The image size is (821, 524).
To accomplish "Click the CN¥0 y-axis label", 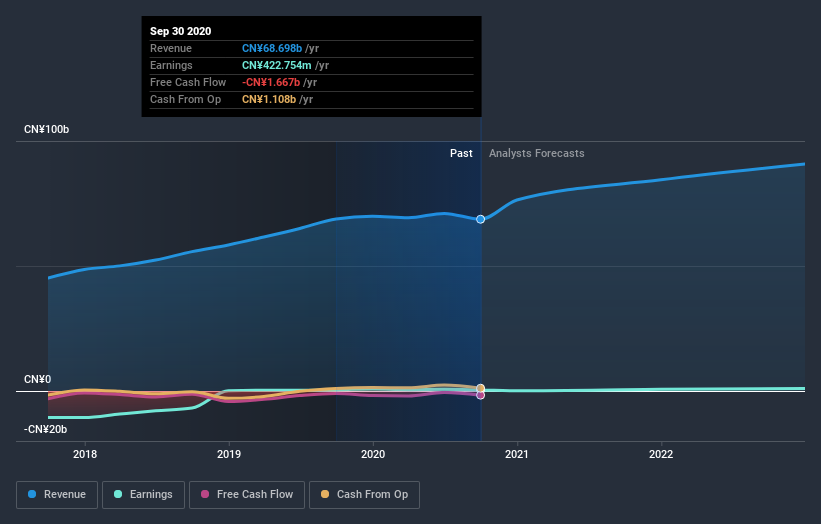I will (38, 379).
